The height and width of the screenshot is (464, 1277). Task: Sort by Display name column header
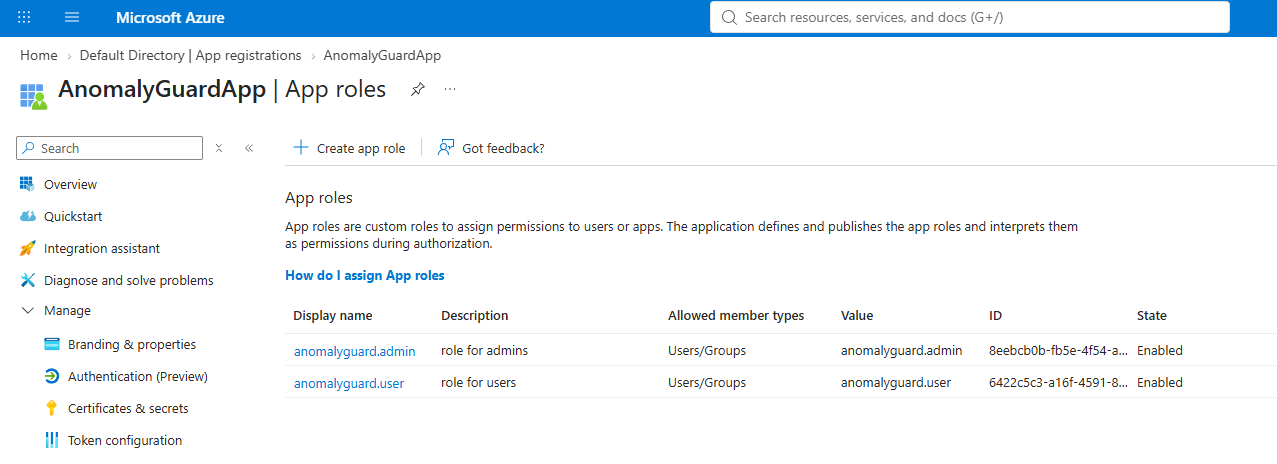click(x=333, y=315)
